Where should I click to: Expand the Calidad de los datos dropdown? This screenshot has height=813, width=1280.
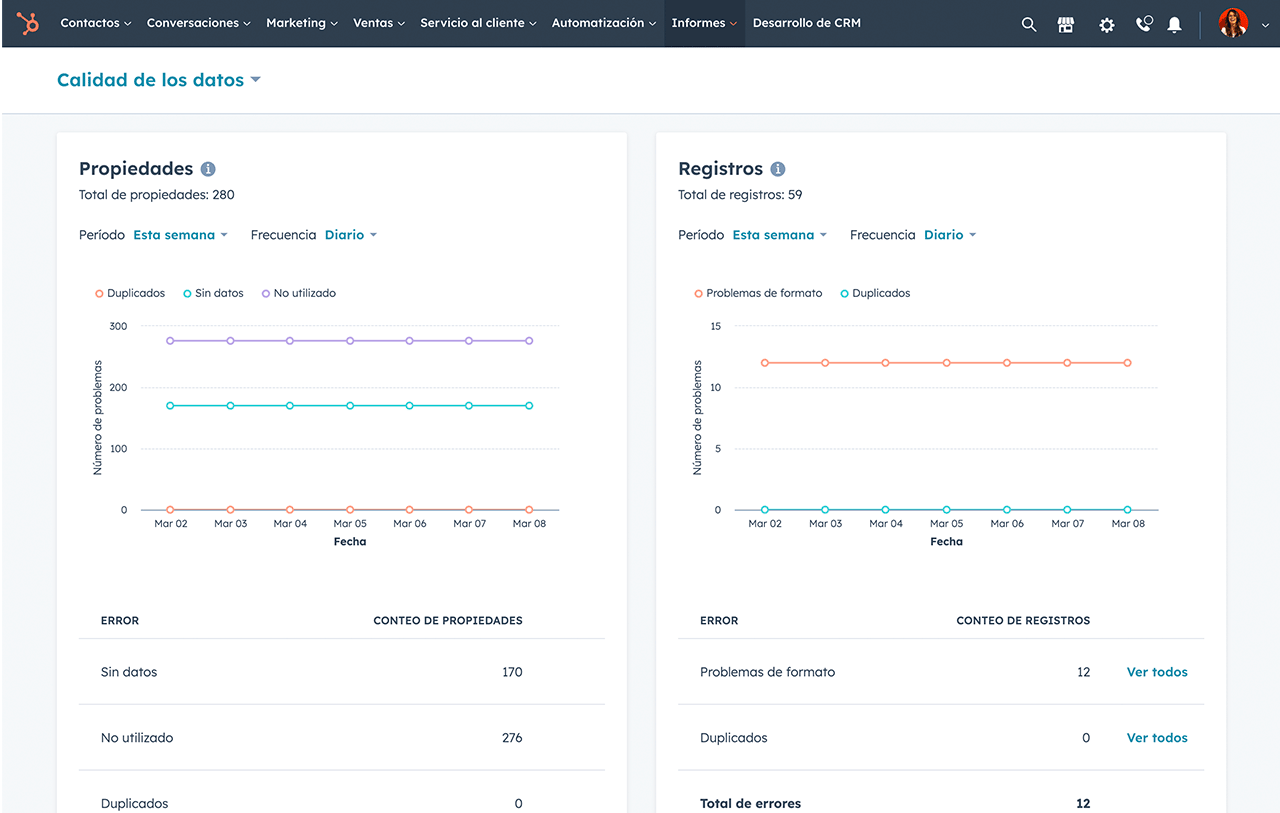[159, 80]
